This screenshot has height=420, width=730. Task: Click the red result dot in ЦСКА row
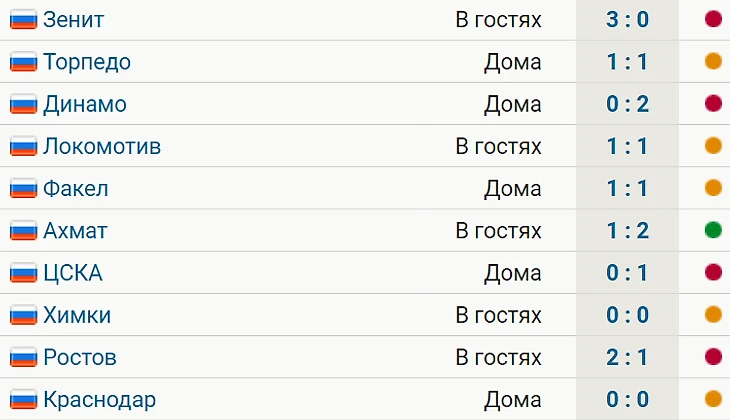point(713,273)
